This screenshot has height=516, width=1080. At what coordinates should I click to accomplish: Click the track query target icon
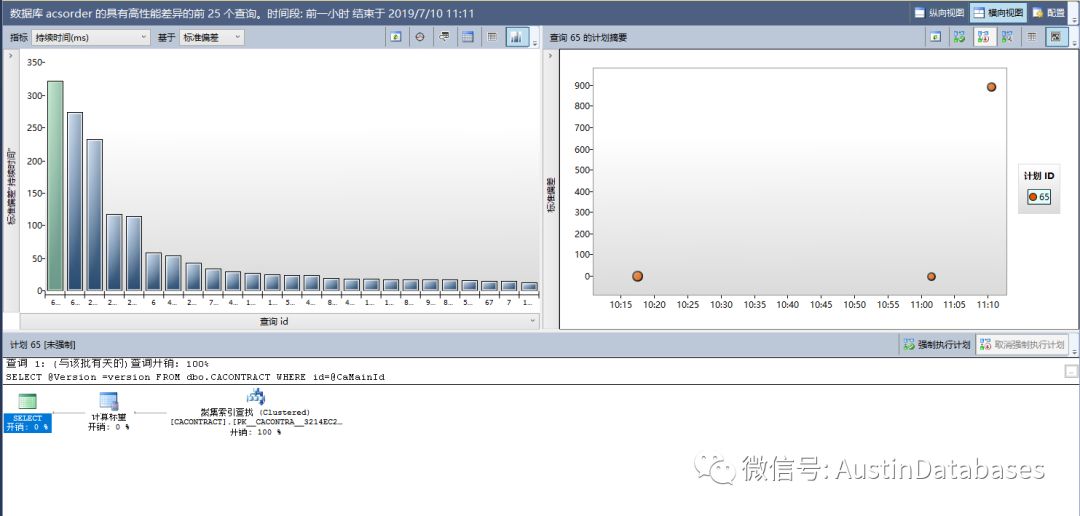(419, 37)
